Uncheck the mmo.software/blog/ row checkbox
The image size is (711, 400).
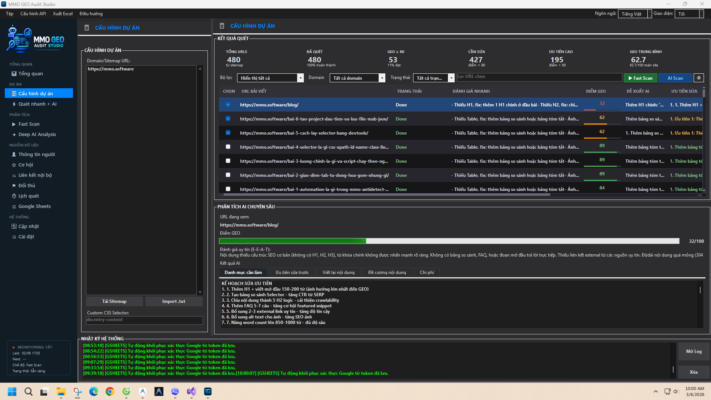pyautogui.click(x=228, y=105)
